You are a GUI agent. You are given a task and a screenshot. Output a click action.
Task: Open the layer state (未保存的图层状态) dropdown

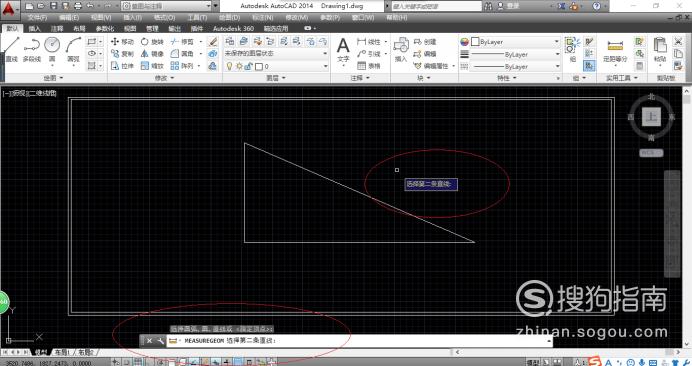(276, 53)
